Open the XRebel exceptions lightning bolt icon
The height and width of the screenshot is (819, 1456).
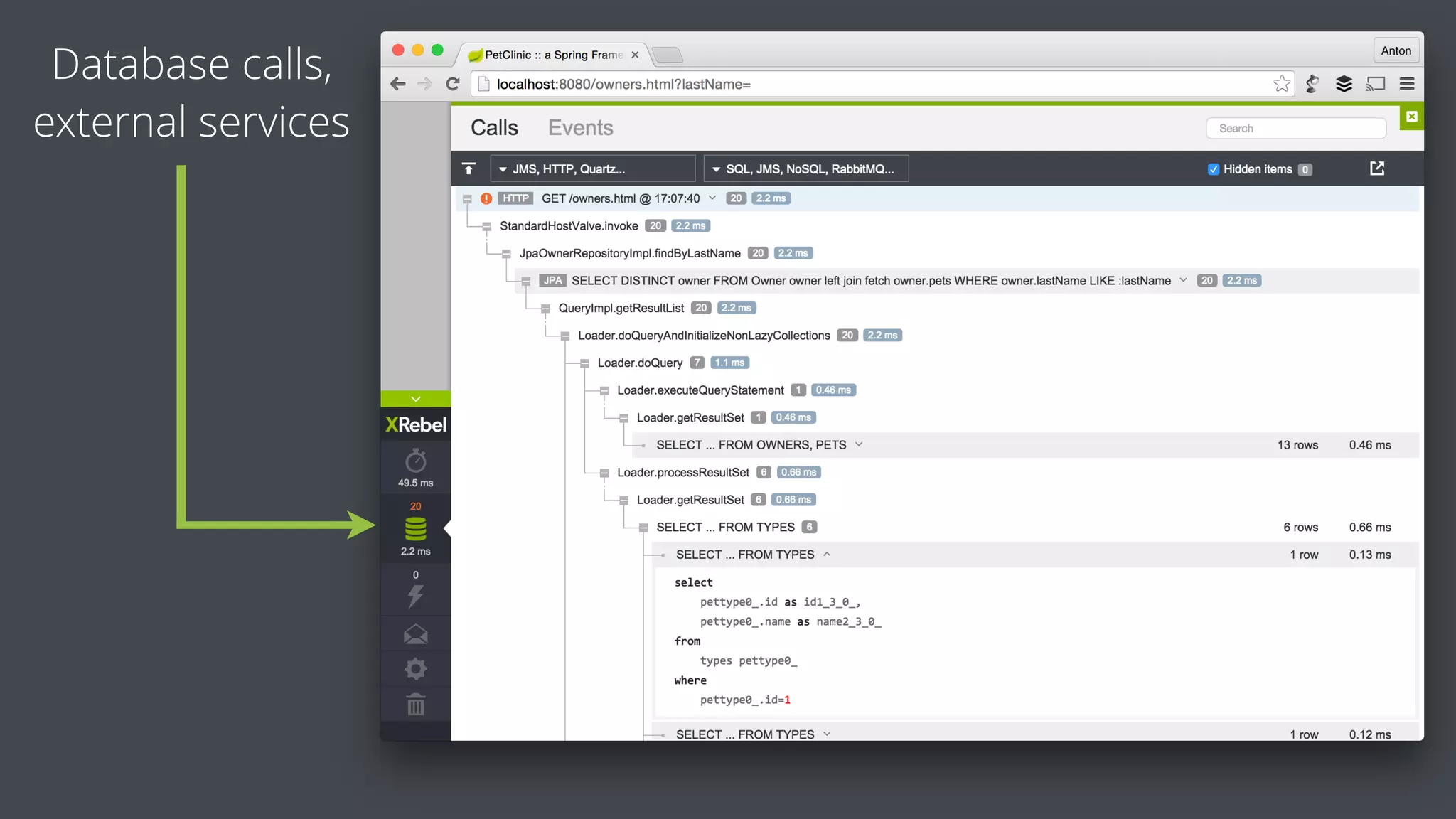tap(415, 595)
